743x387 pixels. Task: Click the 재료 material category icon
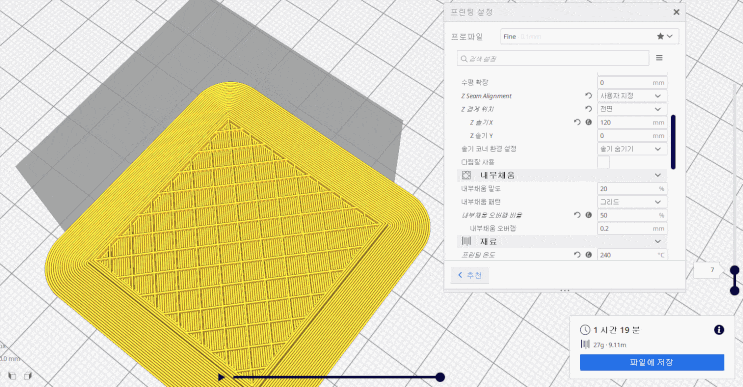(466, 242)
